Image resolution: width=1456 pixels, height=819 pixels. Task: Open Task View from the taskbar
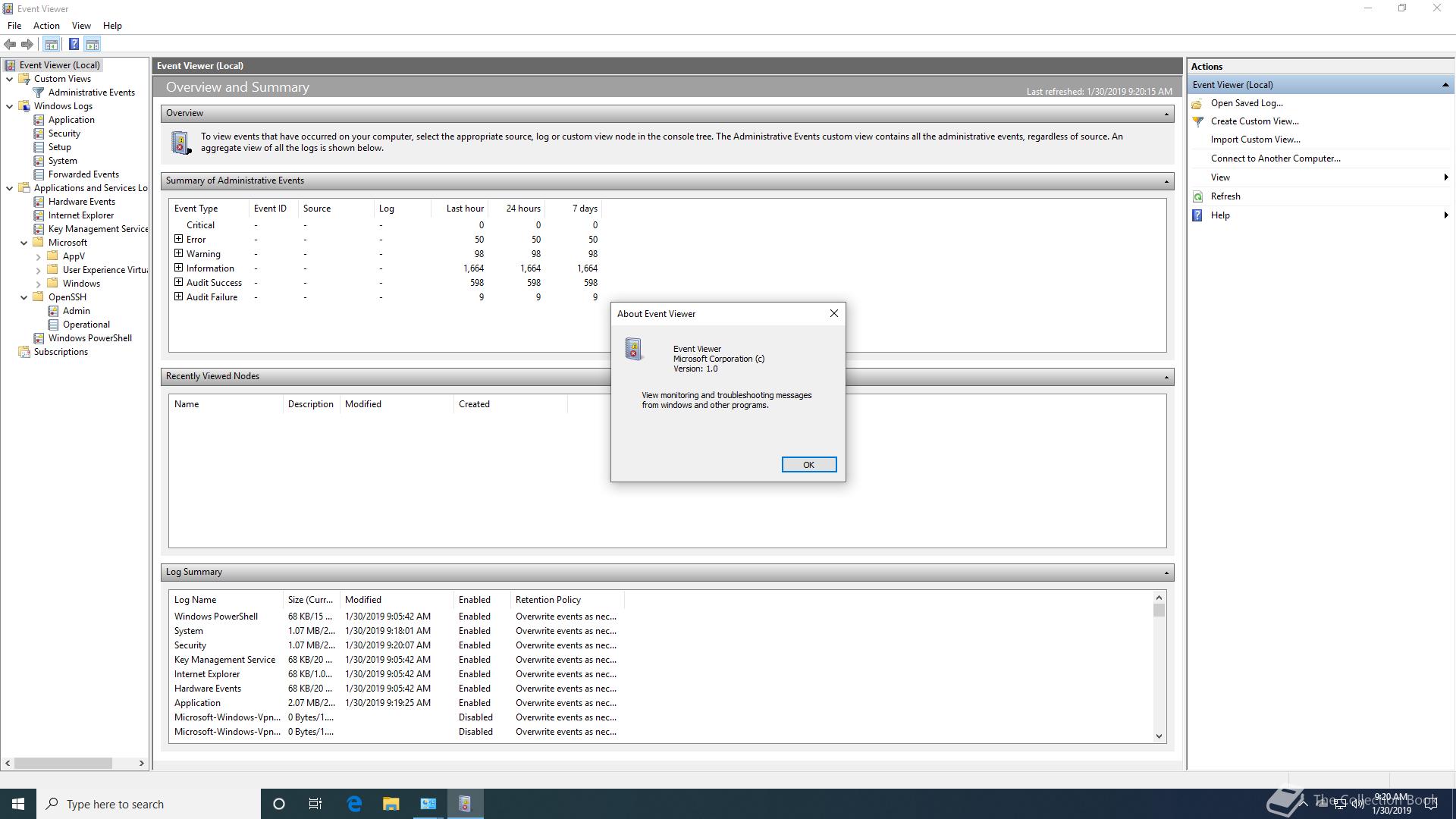pyautogui.click(x=315, y=804)
